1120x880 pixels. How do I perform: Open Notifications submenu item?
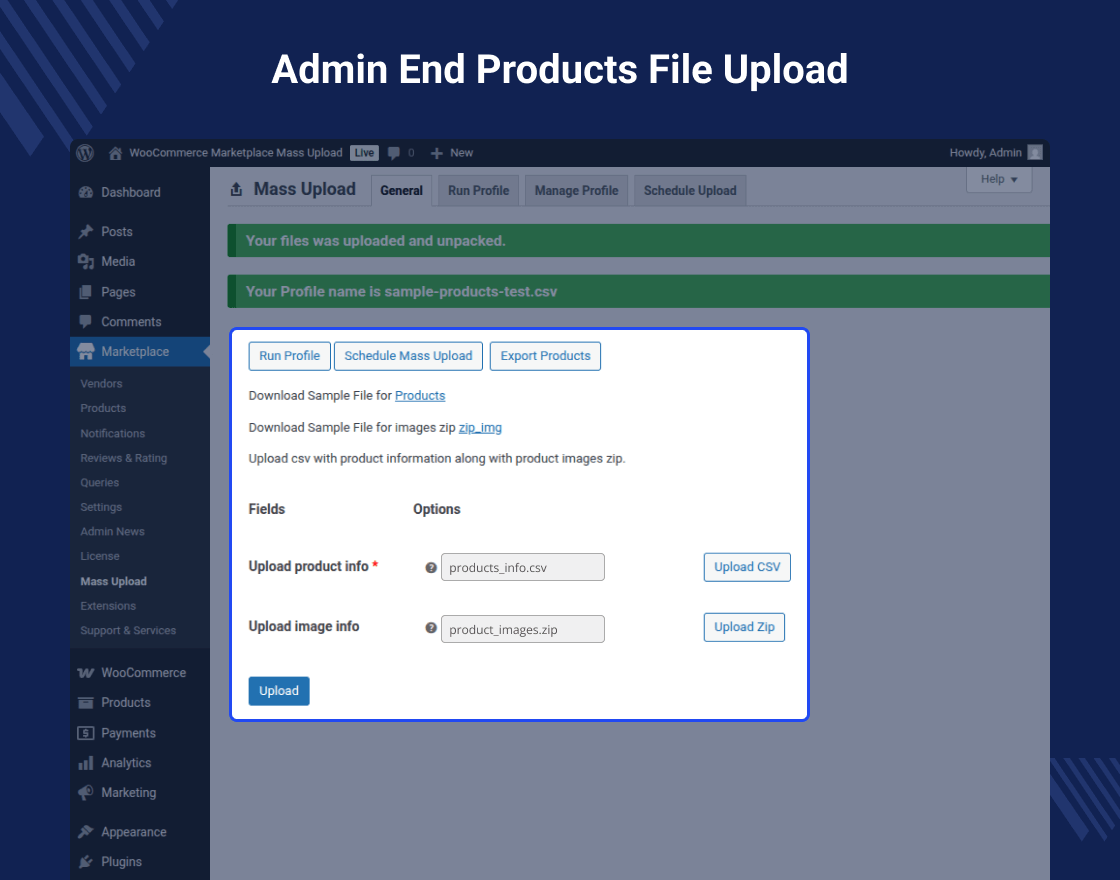pyautogui.click(x=112, y=434)
